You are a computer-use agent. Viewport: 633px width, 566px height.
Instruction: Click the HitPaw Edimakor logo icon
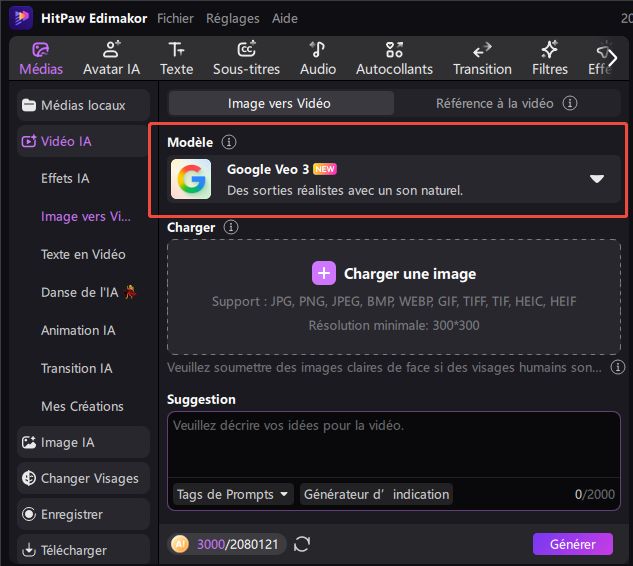[x=21, y=18]
